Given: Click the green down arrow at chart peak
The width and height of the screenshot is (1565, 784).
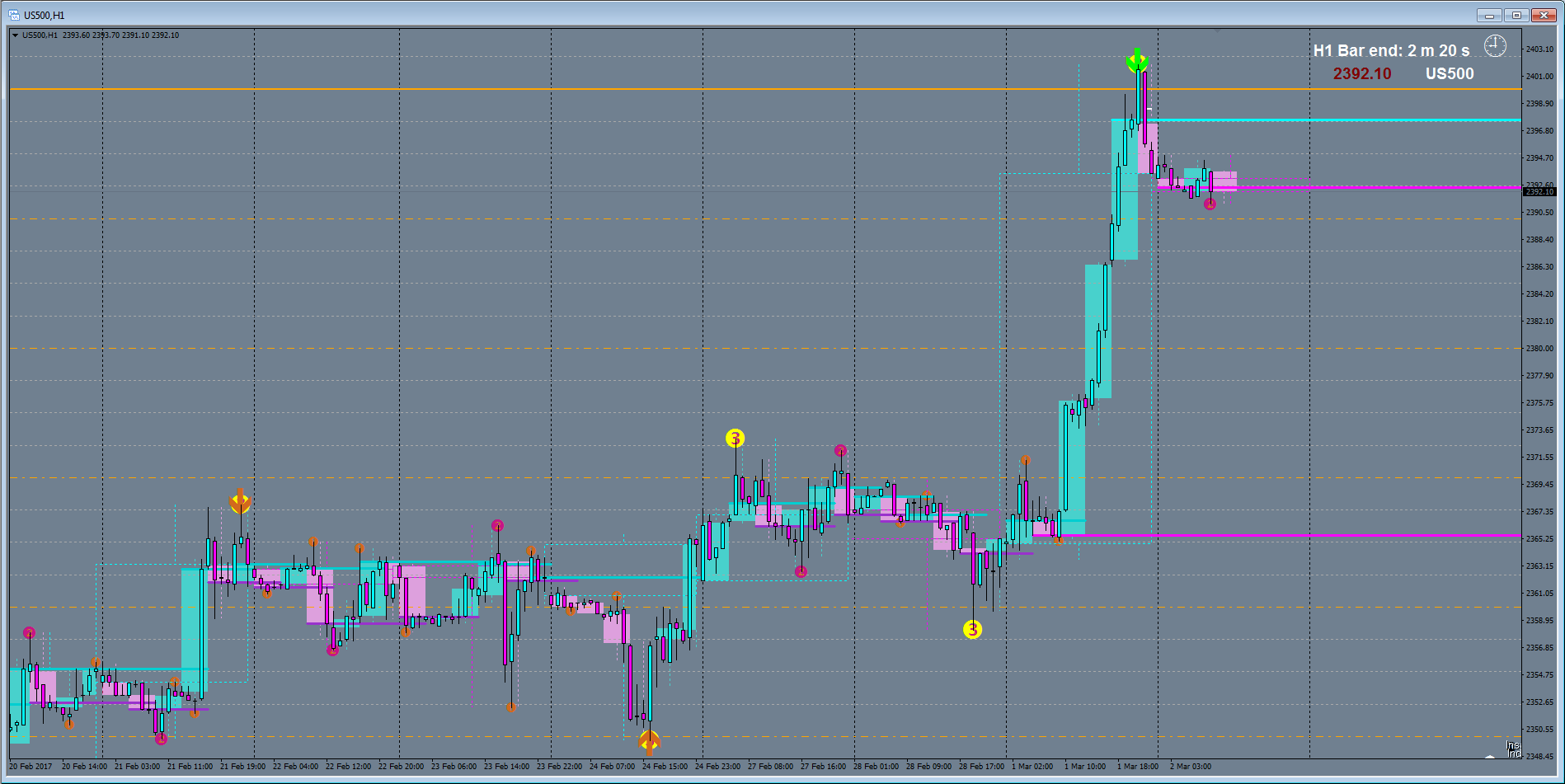Looking at the screenshot, I should (x=1137, y=59).
